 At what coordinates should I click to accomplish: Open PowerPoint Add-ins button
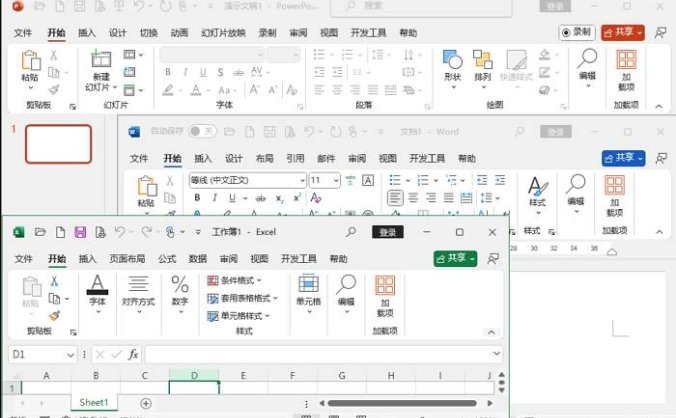(x=626, y=71)
